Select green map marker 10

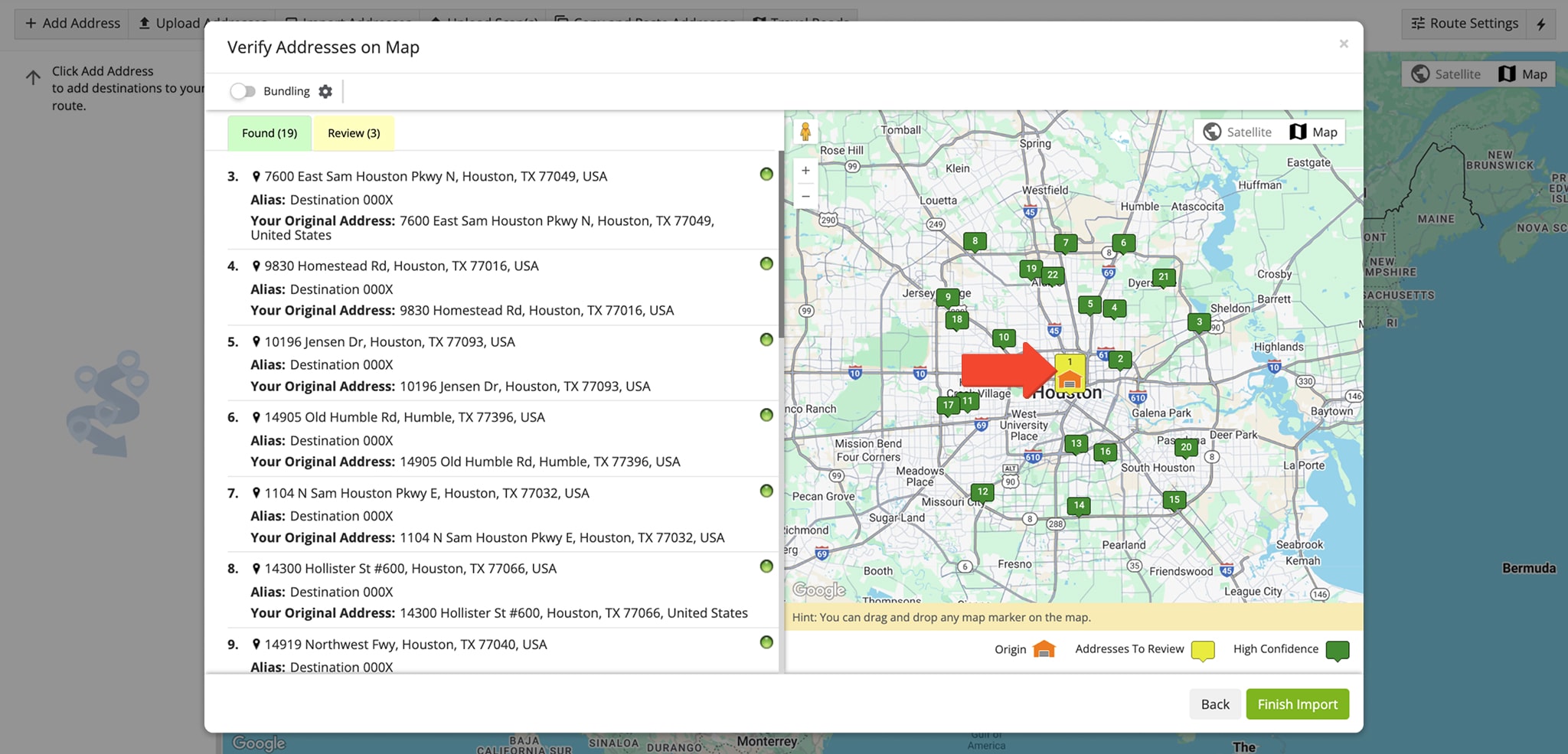(x=1004, y=338)
